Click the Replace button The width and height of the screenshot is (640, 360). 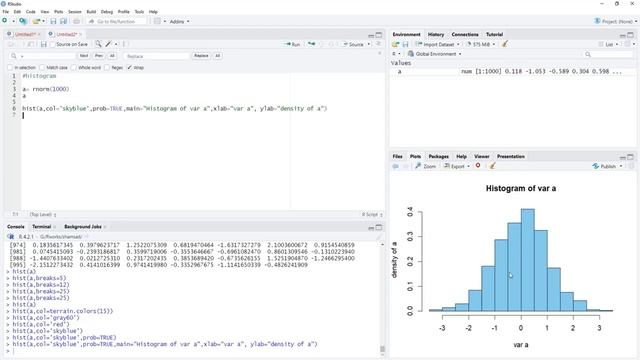201,56
